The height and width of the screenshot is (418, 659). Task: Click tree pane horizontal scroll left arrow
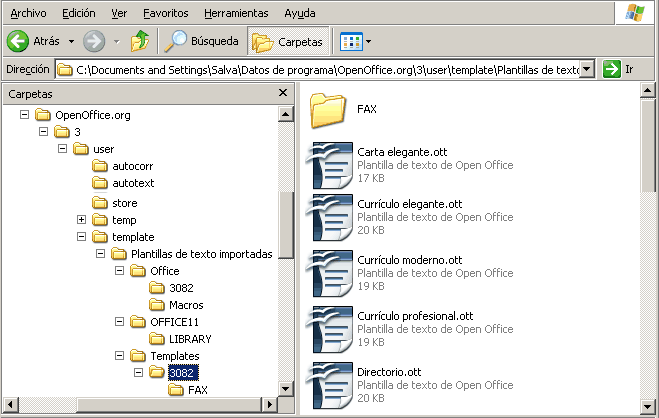point(10,405)
